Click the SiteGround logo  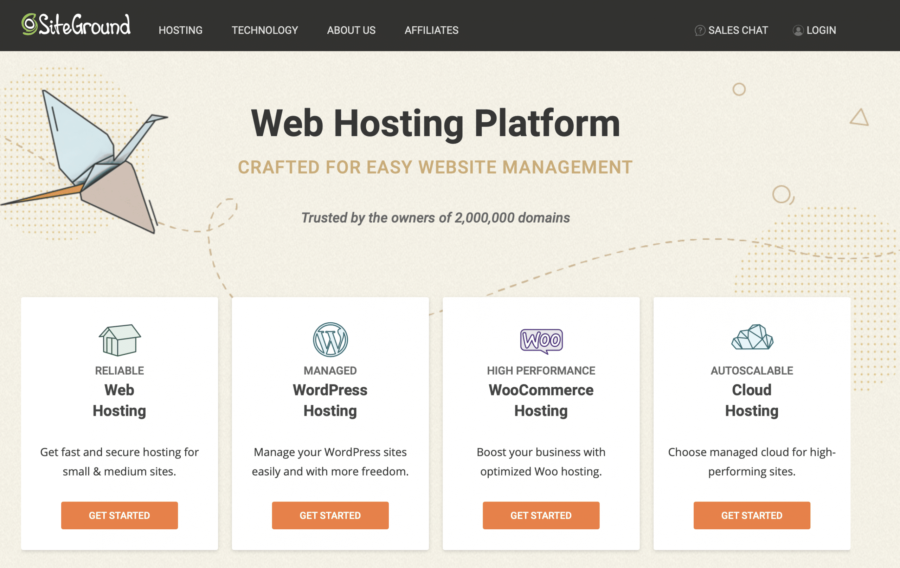click(76, 25)
